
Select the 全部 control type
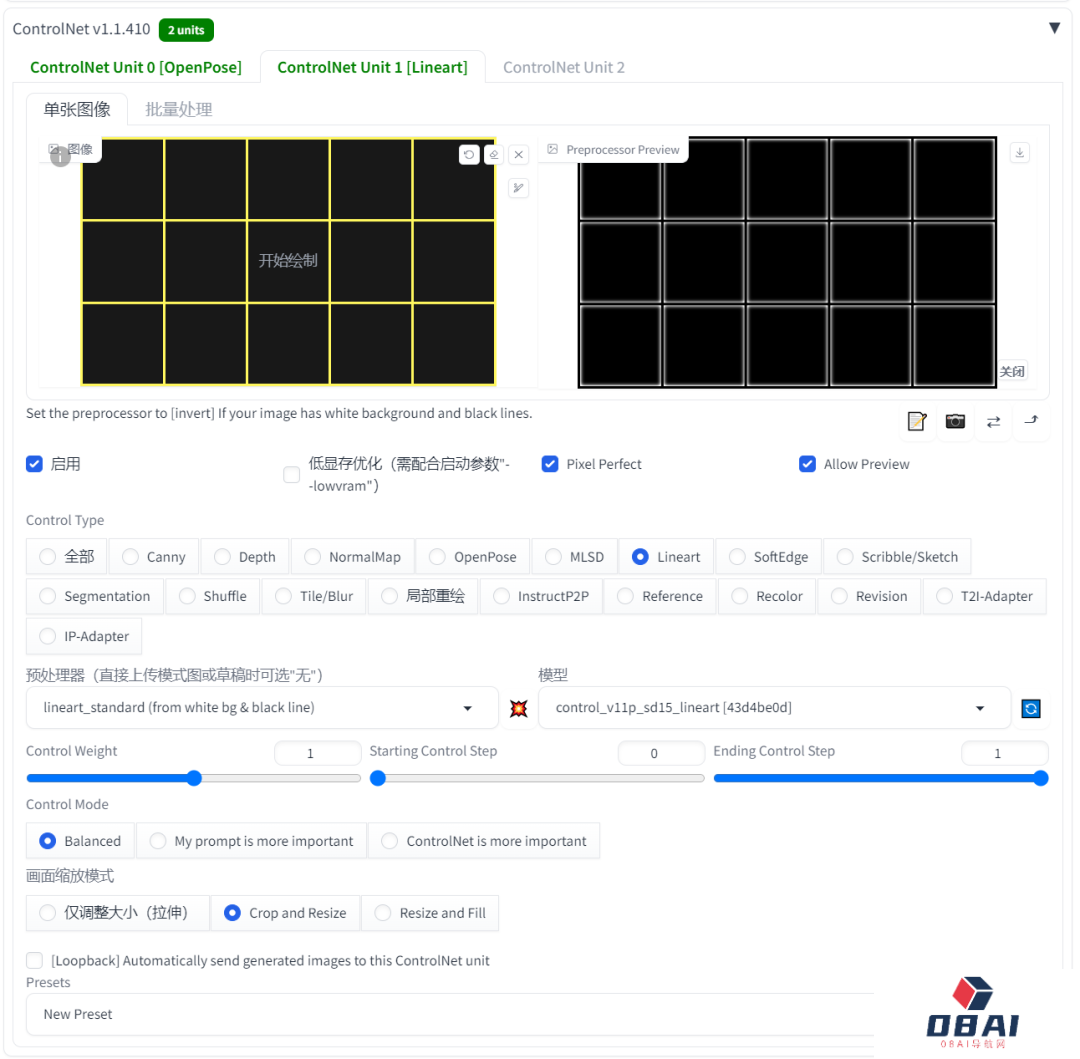click(67, 556)
